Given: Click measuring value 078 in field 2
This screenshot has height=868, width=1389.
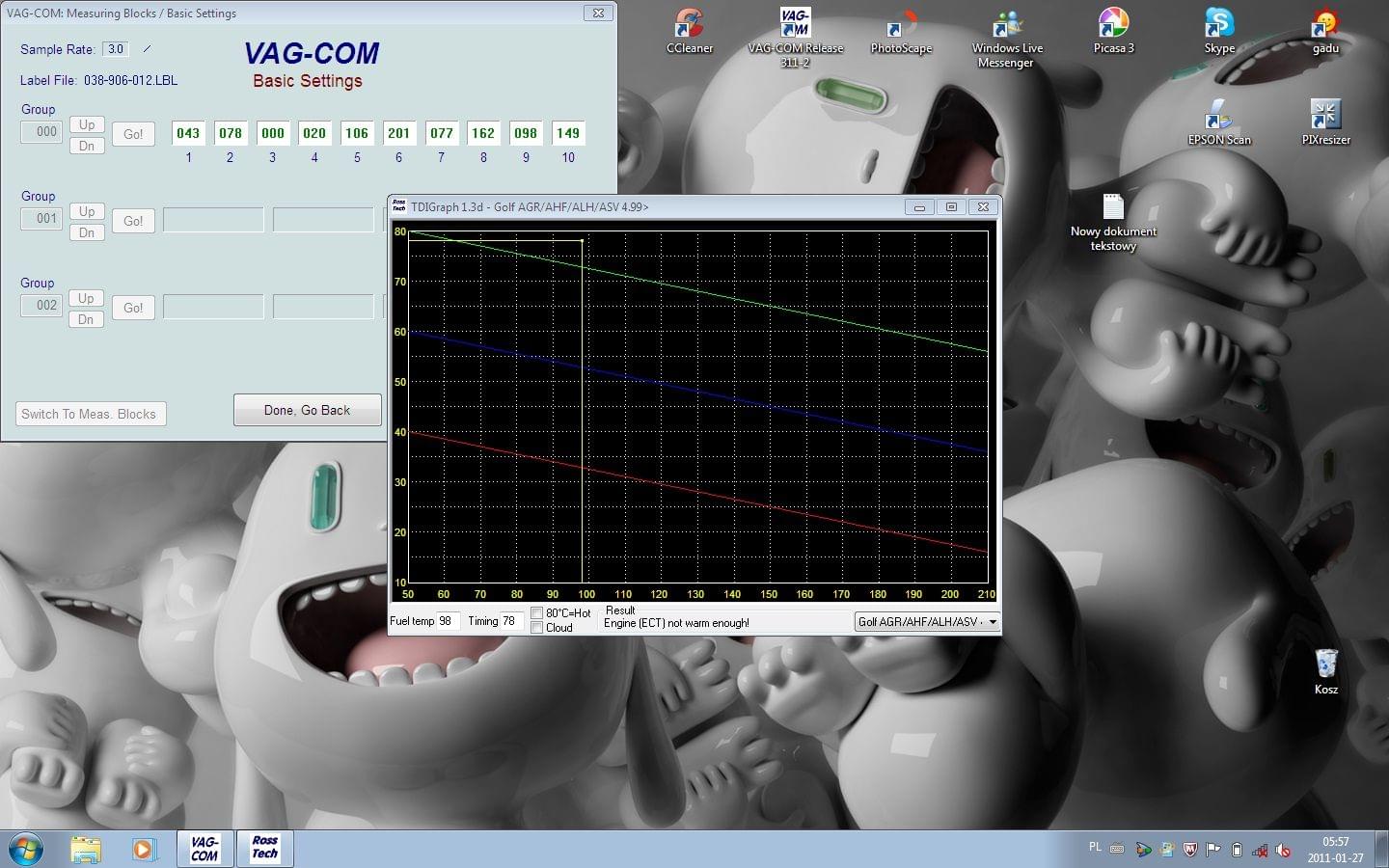Looking at the screenshot, I should click(x=231, y=133).
